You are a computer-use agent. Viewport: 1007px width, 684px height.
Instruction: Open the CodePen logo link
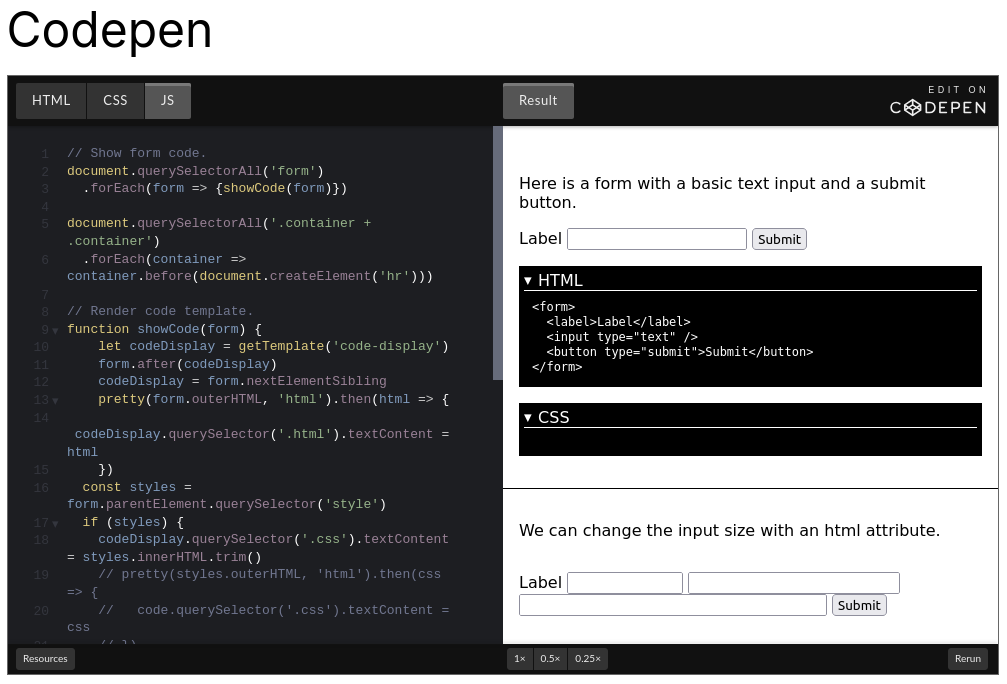click(938, 107)
